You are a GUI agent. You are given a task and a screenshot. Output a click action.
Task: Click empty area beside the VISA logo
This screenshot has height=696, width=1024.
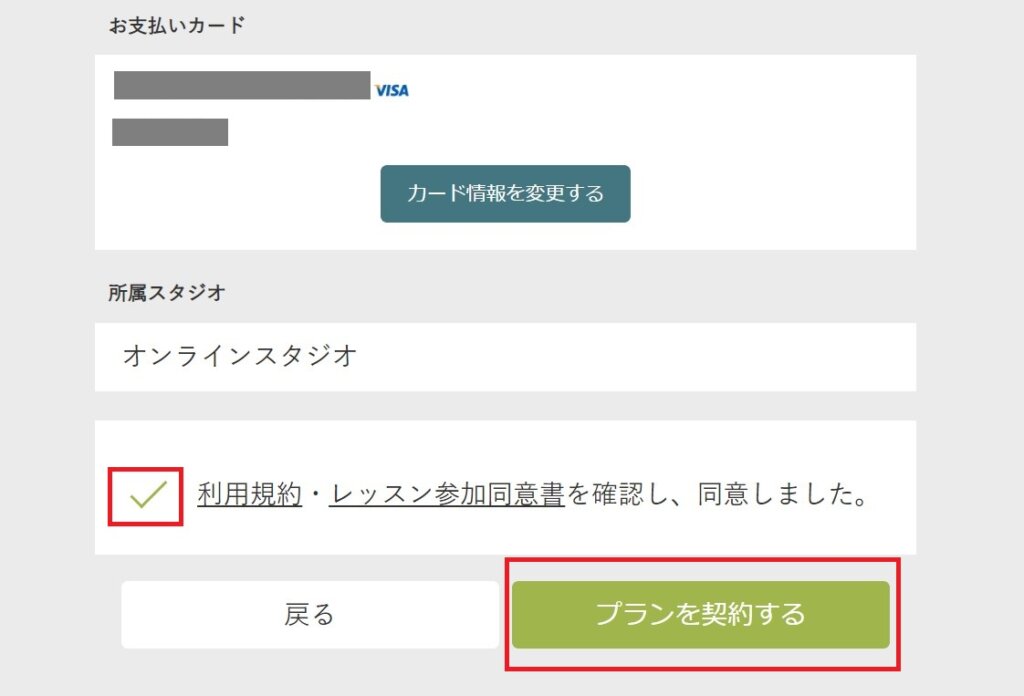pyautogui.click(x=653, y=90)
